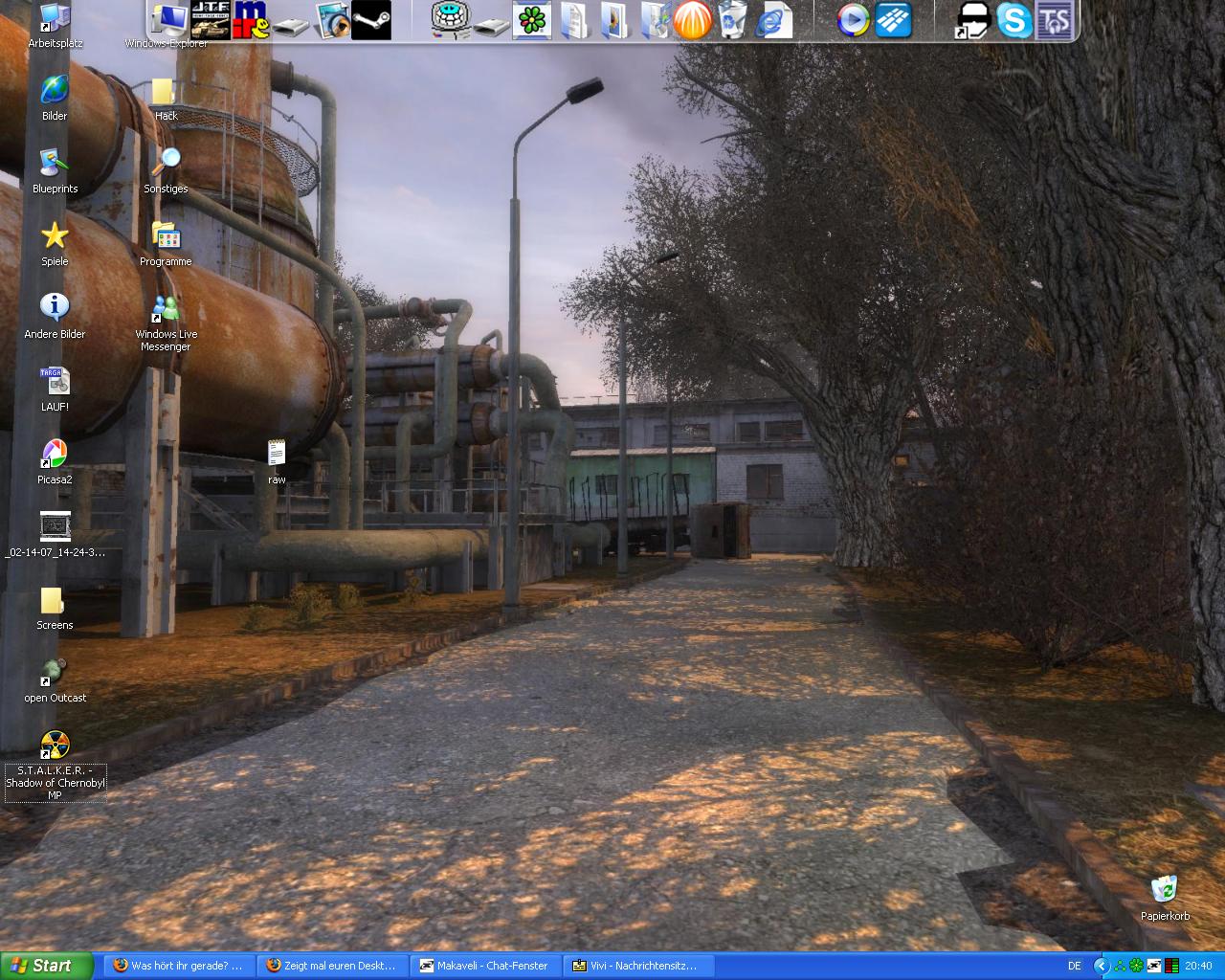Open the camera eye image viewer icon
This screenshot has width=1225, height=980.
click(331, 20)
